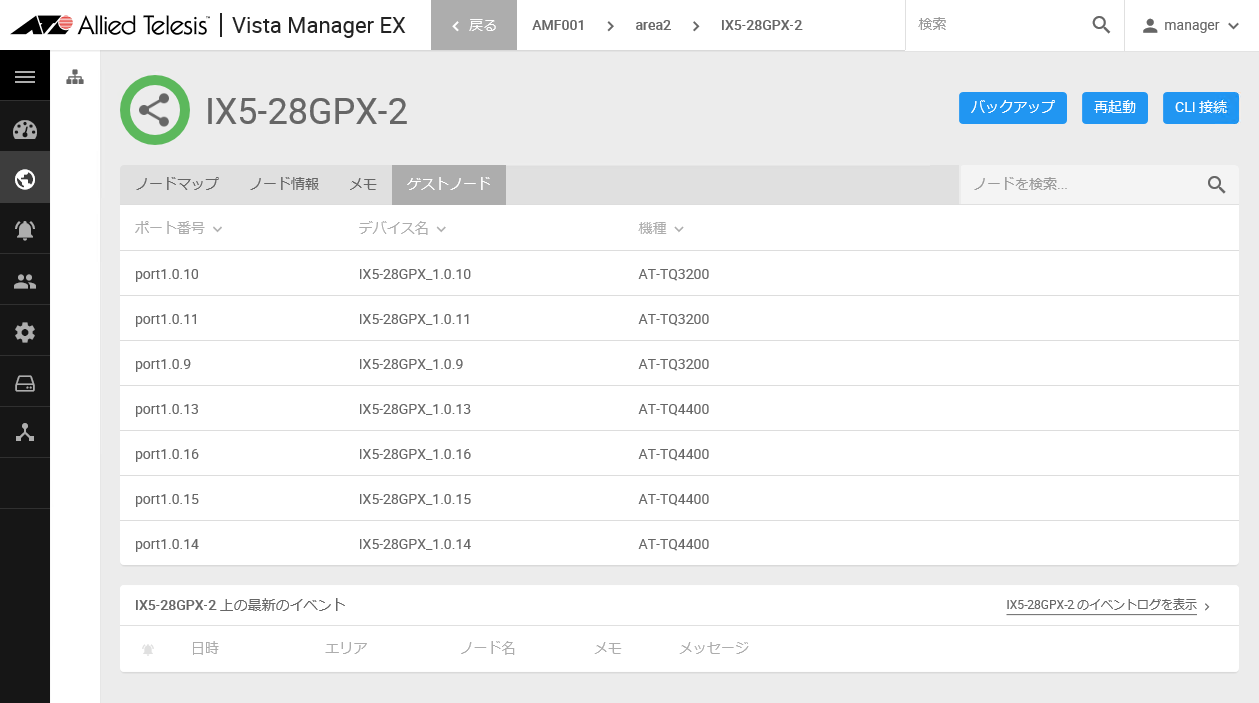Click device name IX5-28GPX_1.0.16

[415, 454]
